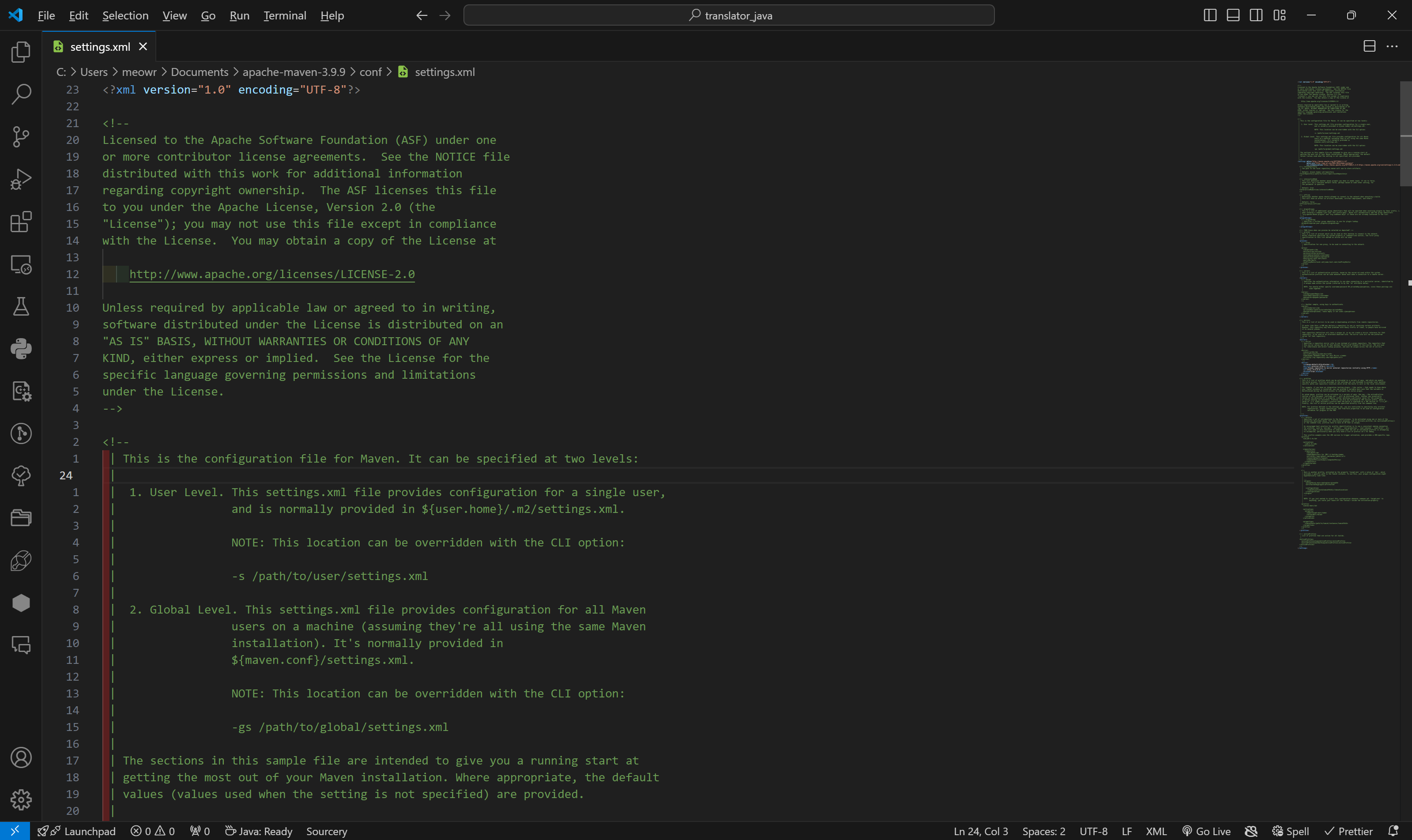
Task: Open the Extensions view icon
Action: [x=21, y=222]
